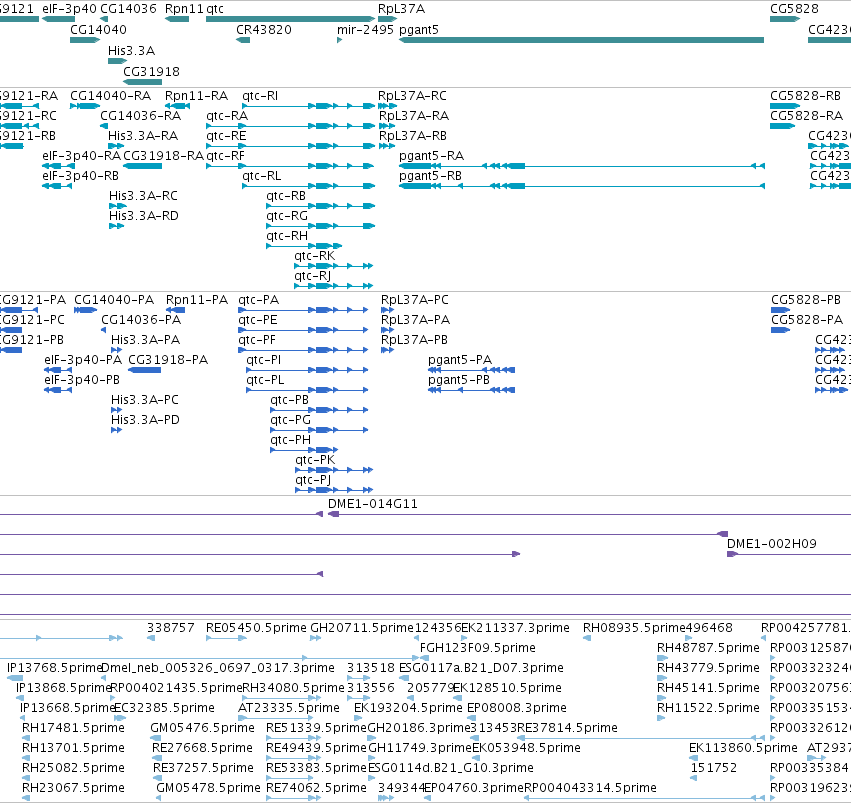Open the EK113860.5prime EST label
This screenshot has height=803, width=851.
coord(744,748)
